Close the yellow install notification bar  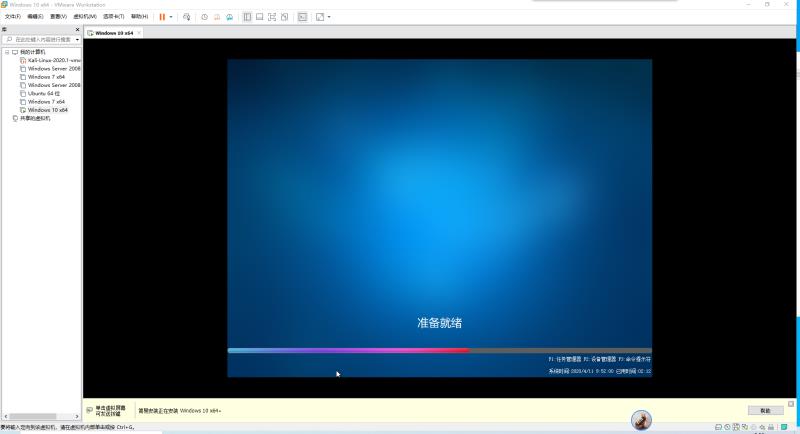[791, 404]
